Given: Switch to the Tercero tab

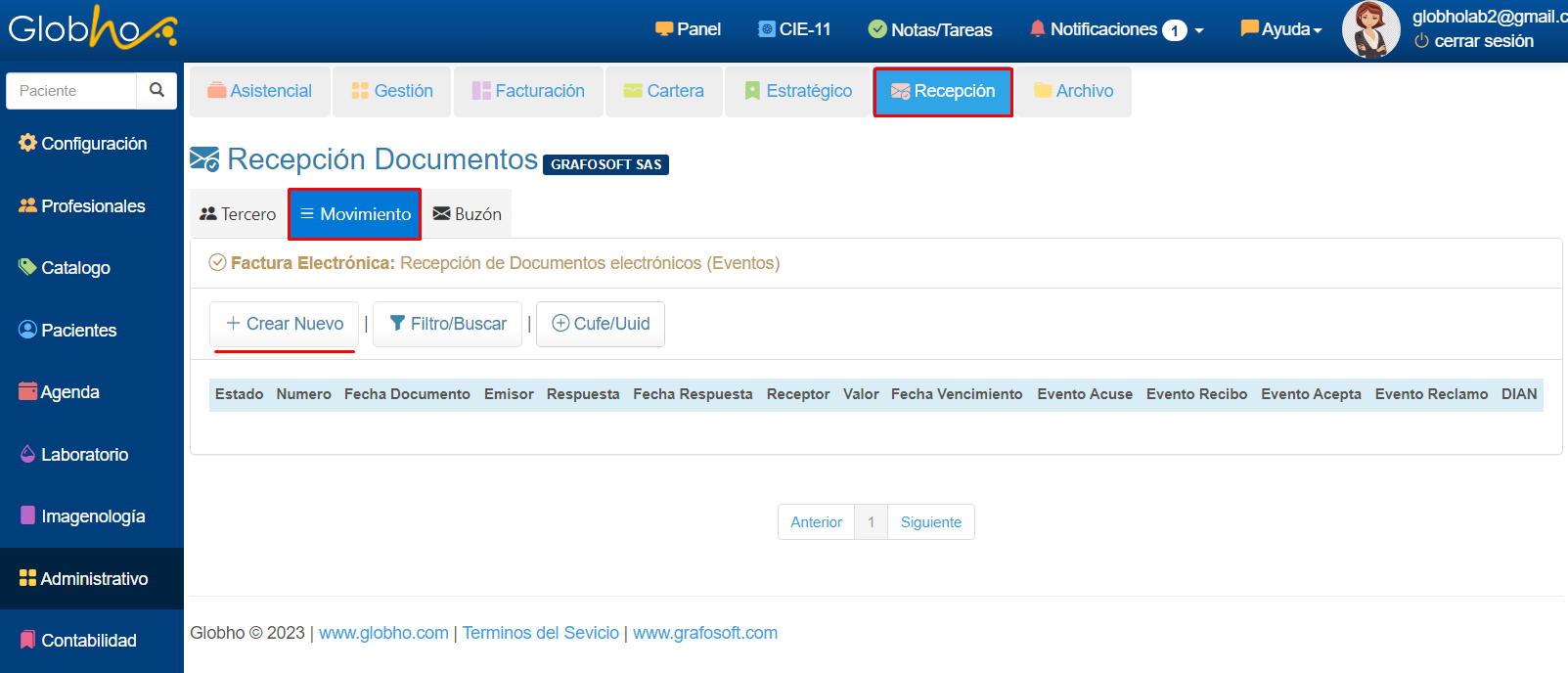Looking at the screenshot, I should [x=238, y=214].
